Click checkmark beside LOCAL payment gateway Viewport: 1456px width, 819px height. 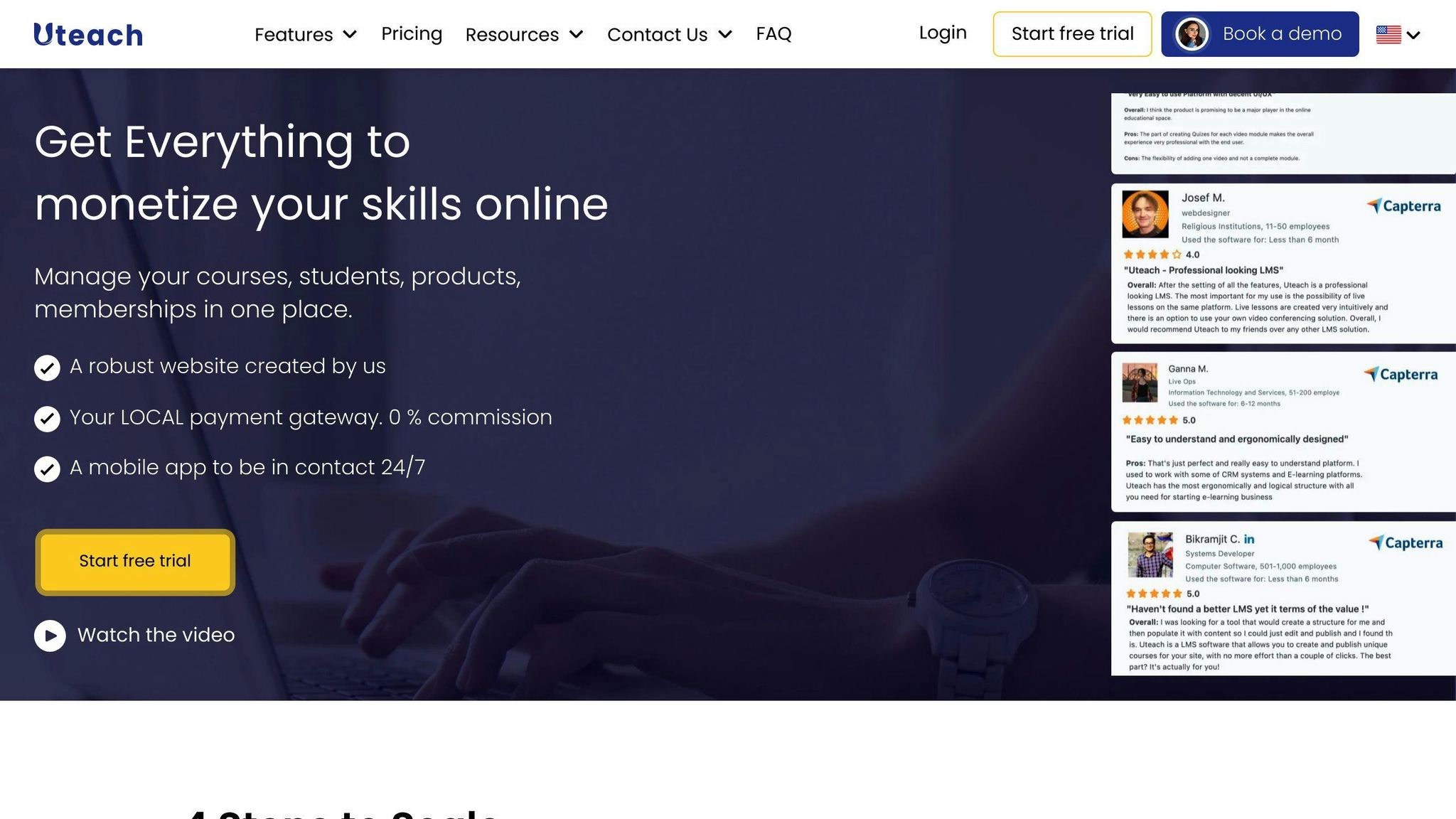pyautogui.click(x=47, y=419)
